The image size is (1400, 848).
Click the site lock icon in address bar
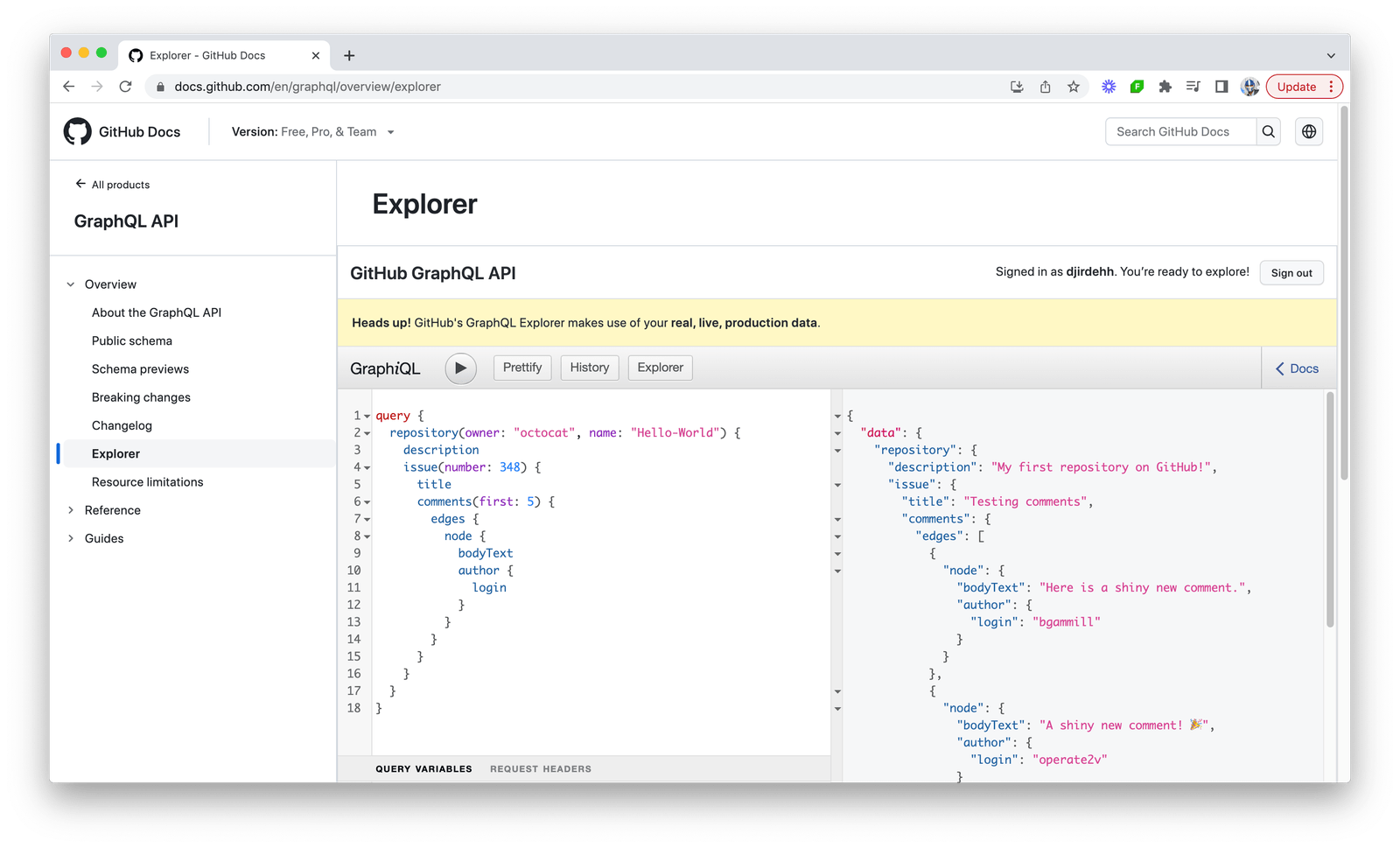point(160,87)
